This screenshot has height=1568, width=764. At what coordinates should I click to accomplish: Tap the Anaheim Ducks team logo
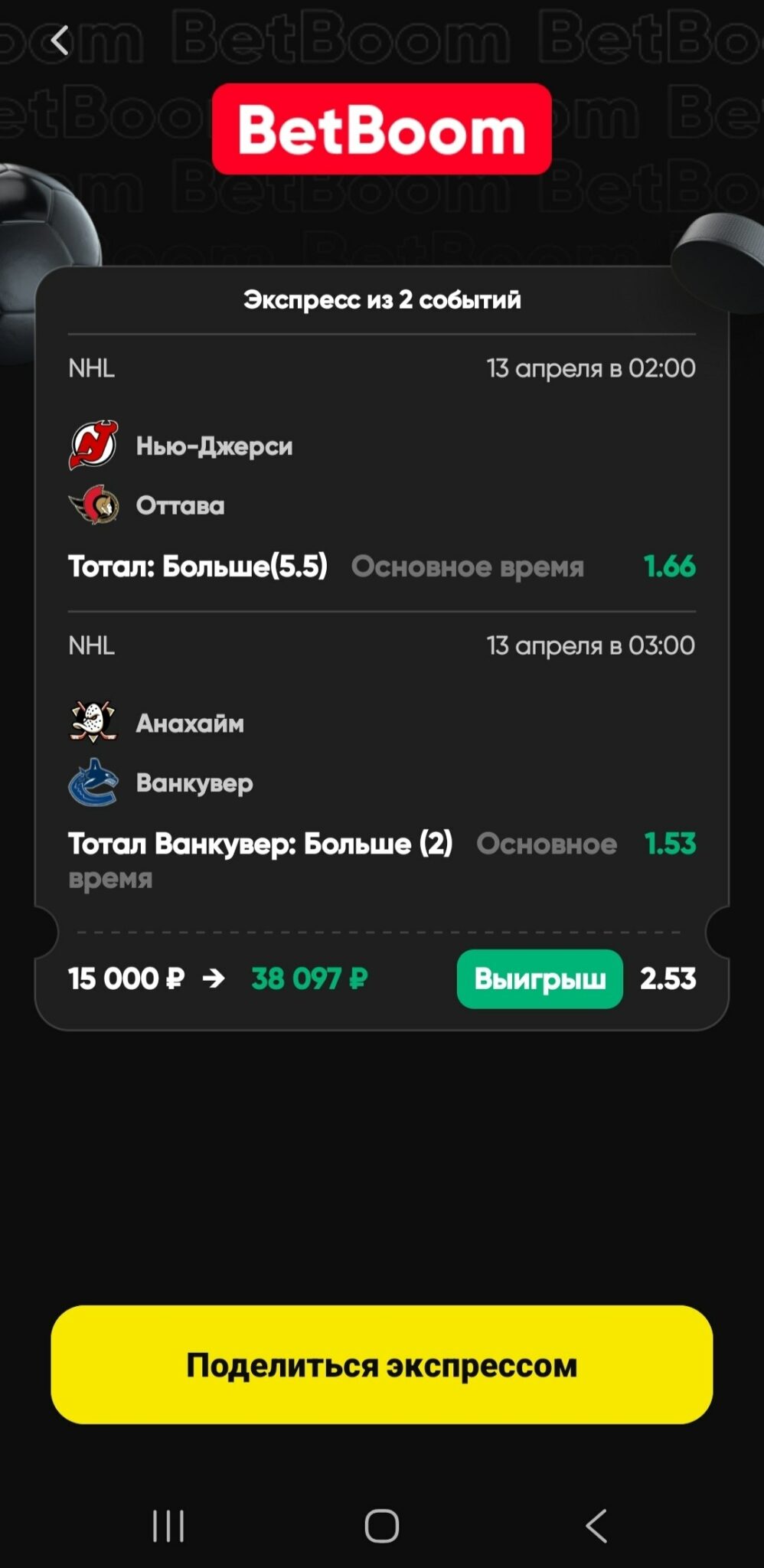pyautogui.click(x=93, y=722)
